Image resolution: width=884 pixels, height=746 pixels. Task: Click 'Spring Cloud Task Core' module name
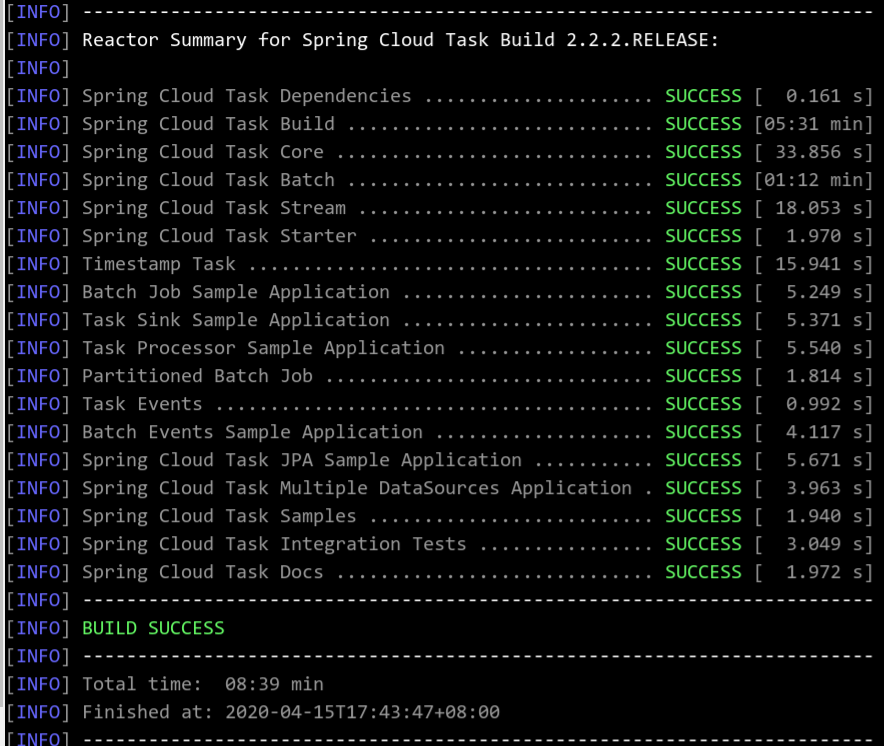click(x=203, y=152)
